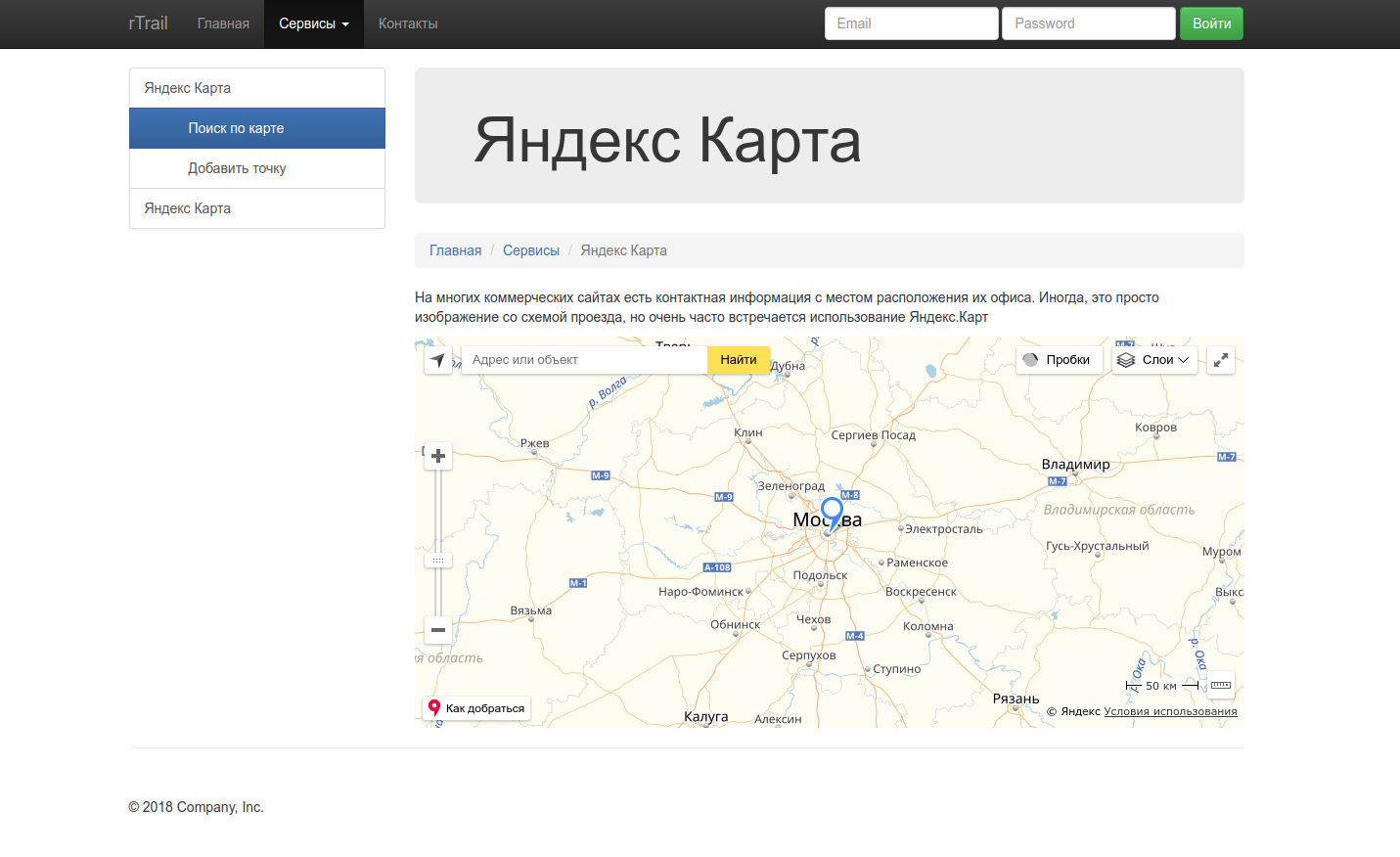1400x857 pixels.
Task: Go to Главная in the navbar
Action: [223, 23]
